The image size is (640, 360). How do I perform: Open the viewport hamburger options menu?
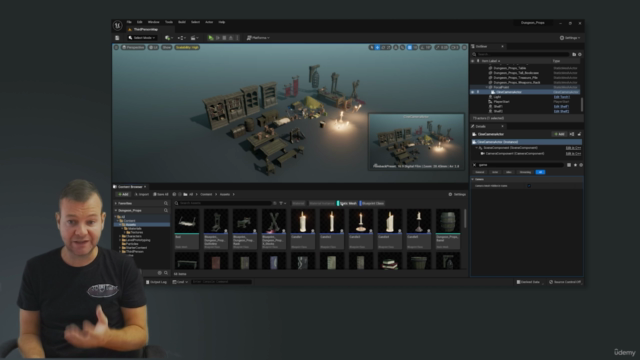click(116, 47)
